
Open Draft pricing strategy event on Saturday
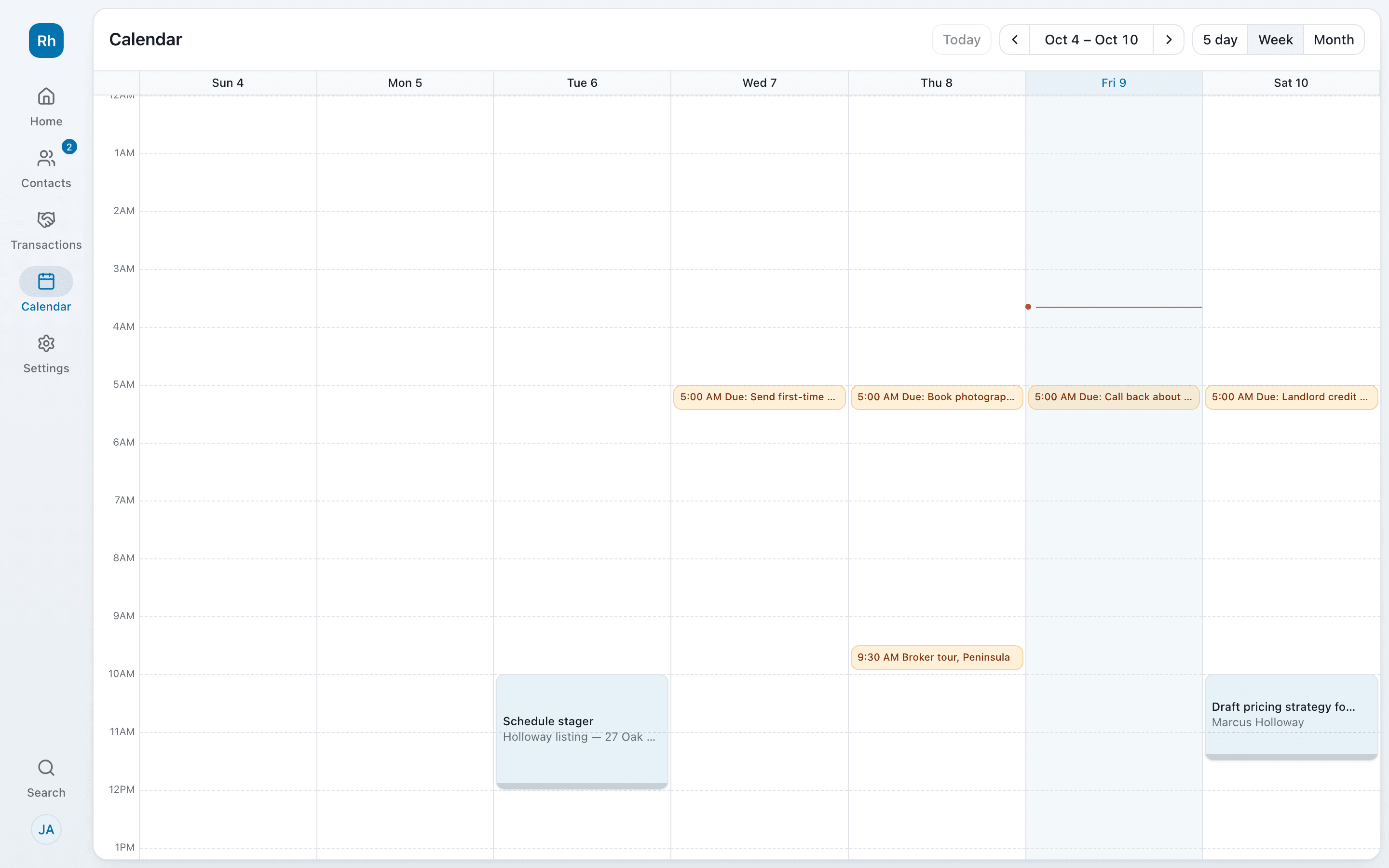(x=1291, y=717)
